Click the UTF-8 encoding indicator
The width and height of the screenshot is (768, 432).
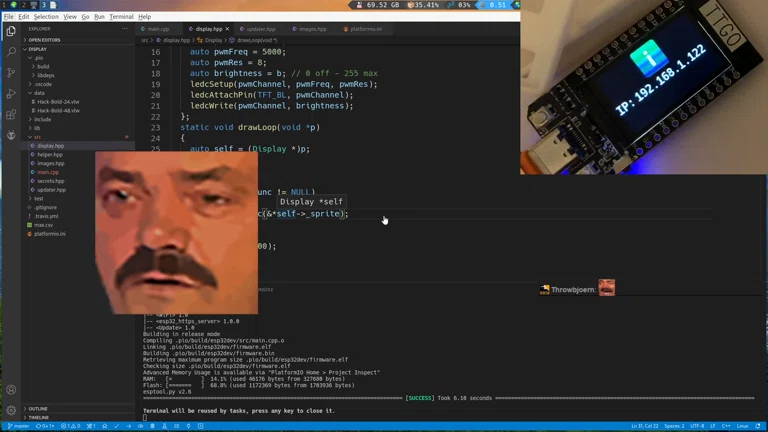coord(697,426)
